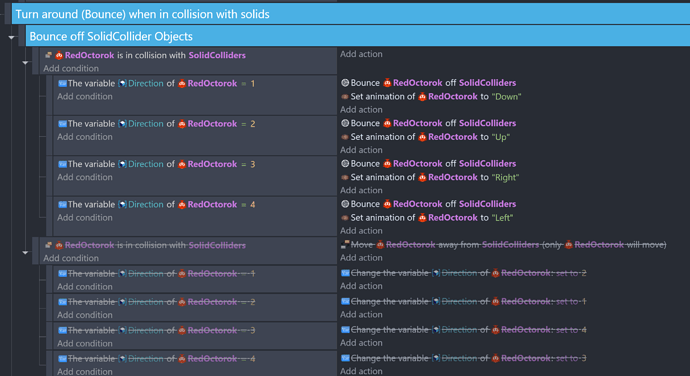This screenshot has width=690, height=376.
Task: Click Add condition under disabled Direction = 3
Action: pos(84,343)
